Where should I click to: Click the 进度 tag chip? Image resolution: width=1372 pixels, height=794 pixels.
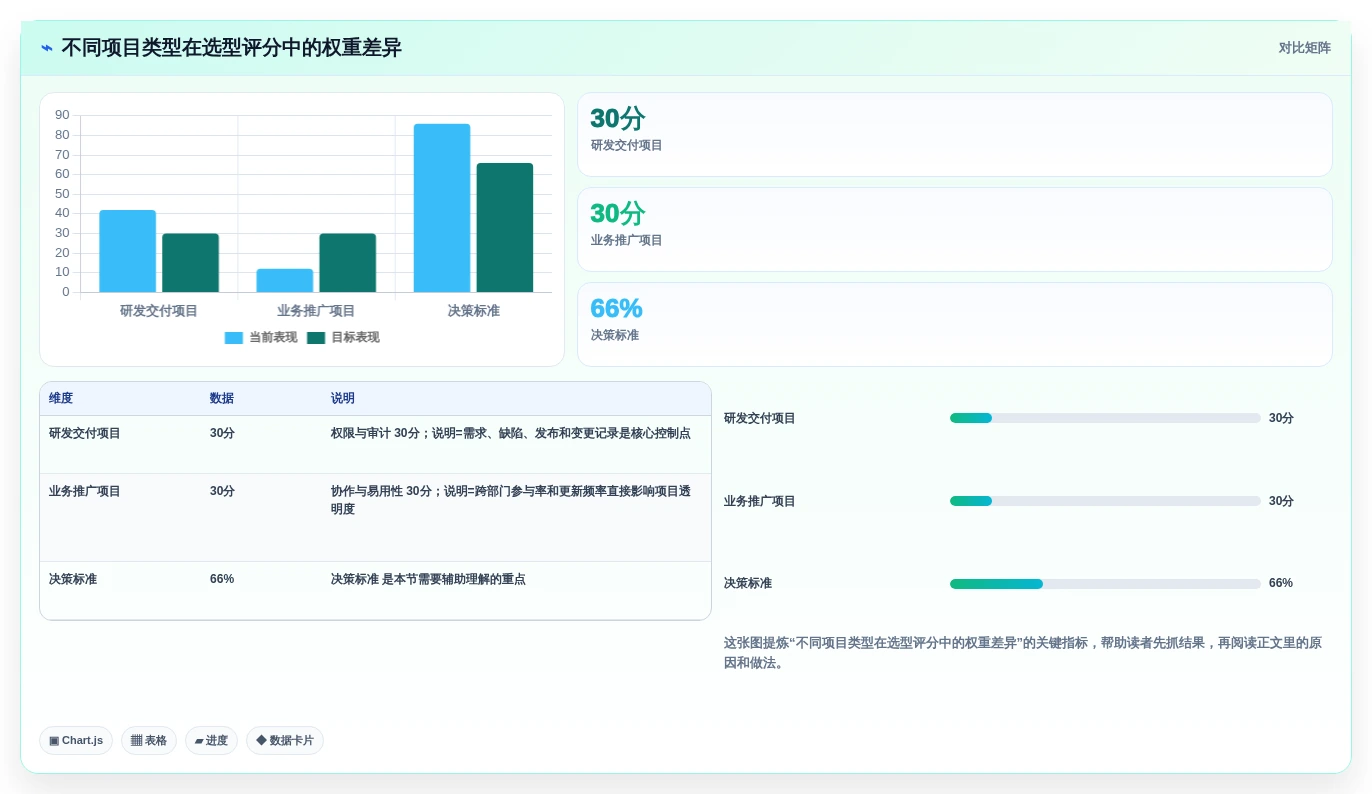tap(211, 741)
